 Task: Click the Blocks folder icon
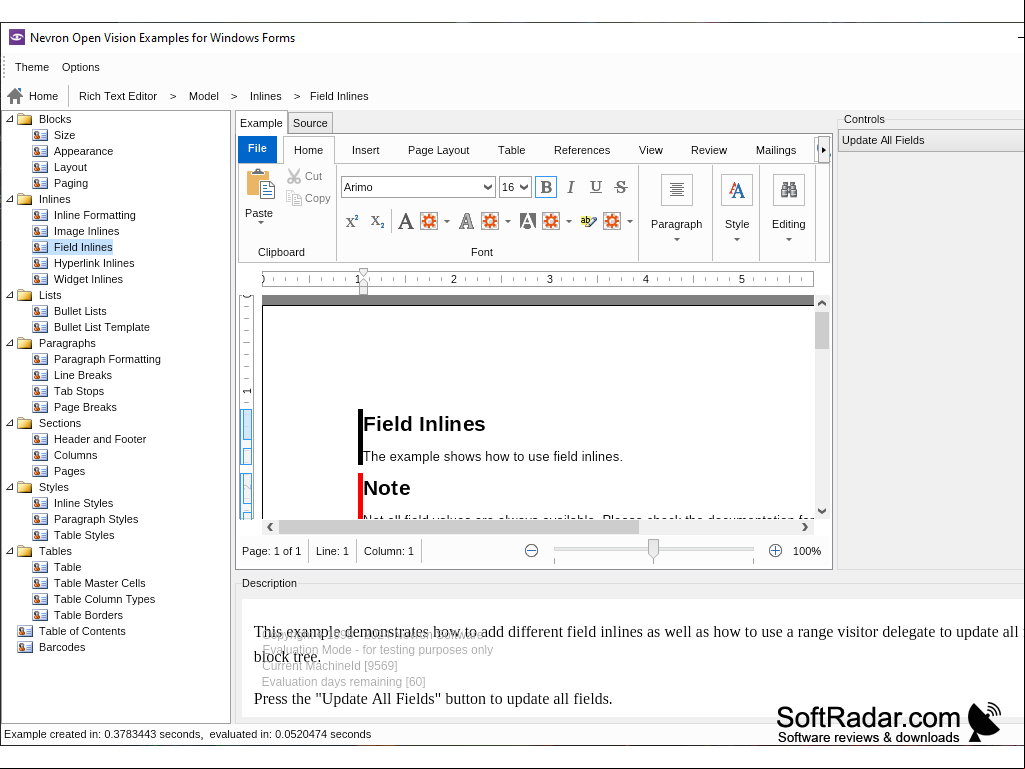(25, 119)
